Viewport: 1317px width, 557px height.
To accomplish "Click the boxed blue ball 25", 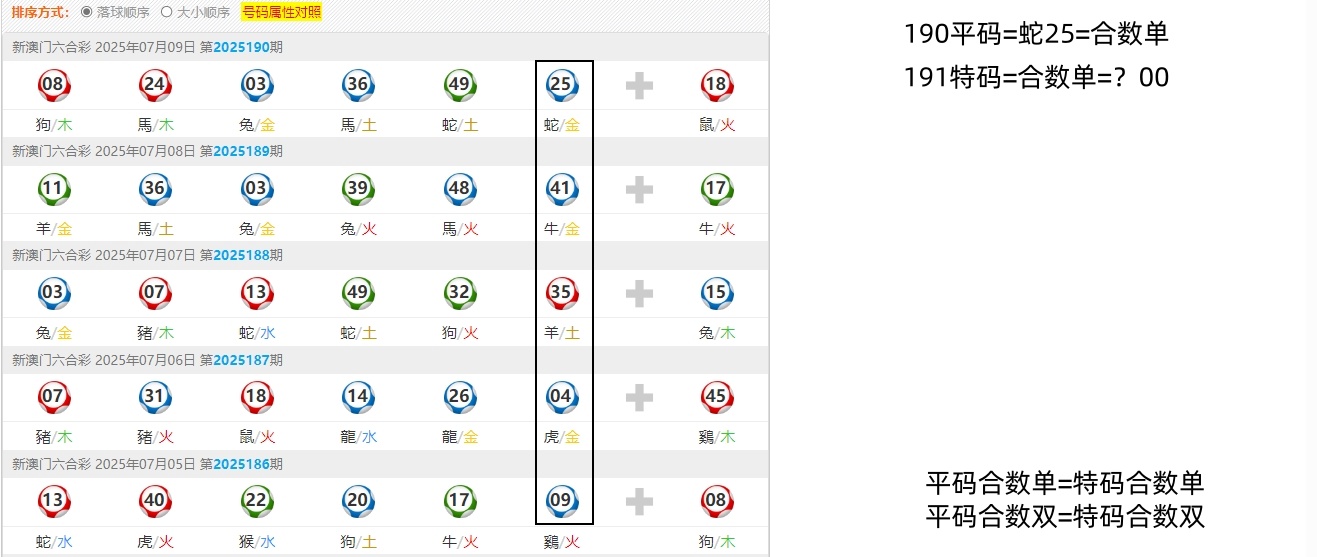I will click(x=561, y=86).
